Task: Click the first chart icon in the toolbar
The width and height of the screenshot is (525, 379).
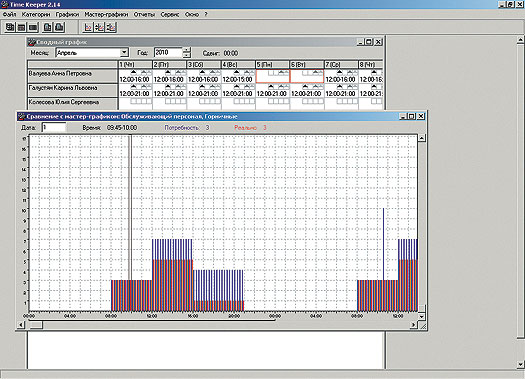Action: coord(88,27)
